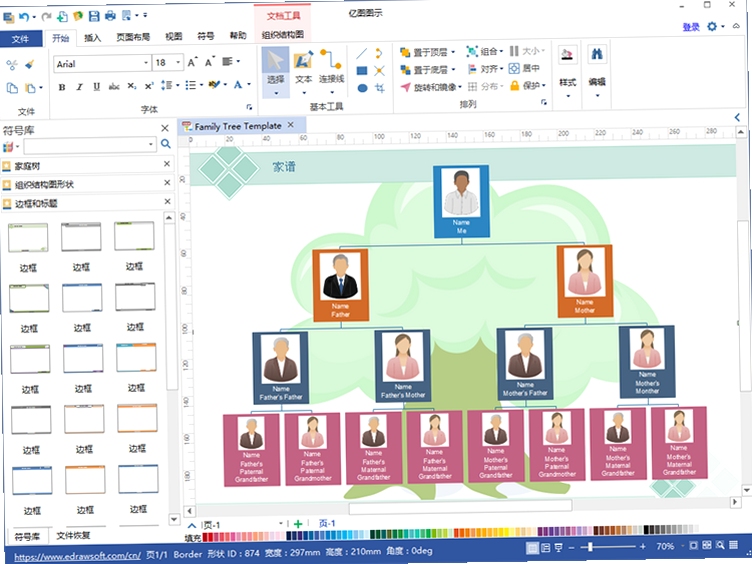Screen dimensions: 752x564
Task: Open the edrawsoft.com link in status bar
Action: coord(77,556)
